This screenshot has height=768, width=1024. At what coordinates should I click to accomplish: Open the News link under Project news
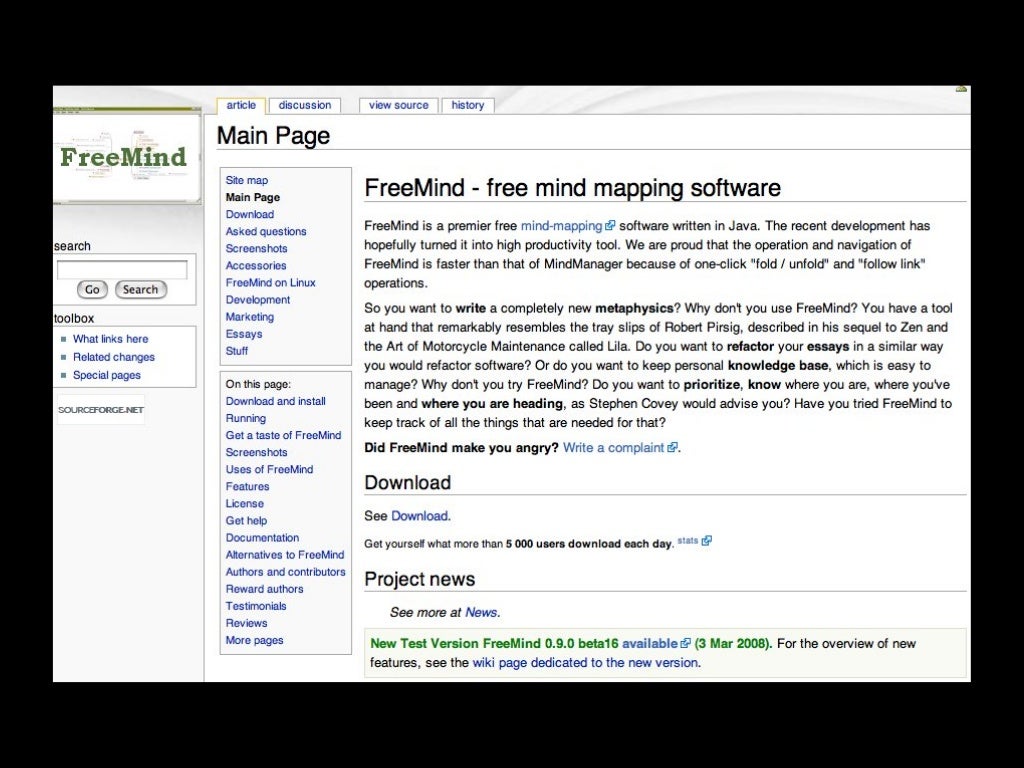click(x=481, y=613)
